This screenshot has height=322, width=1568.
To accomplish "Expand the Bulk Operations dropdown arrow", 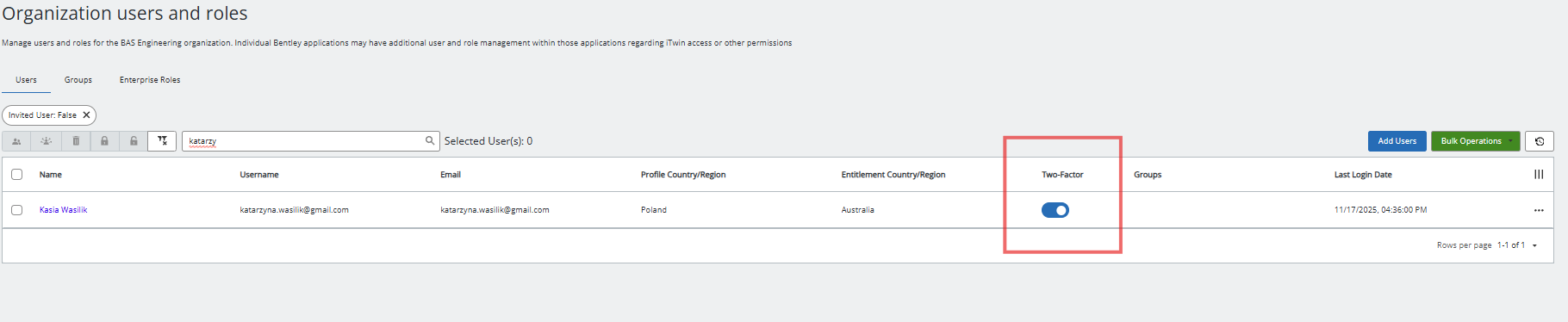I will click(1510, 141).
